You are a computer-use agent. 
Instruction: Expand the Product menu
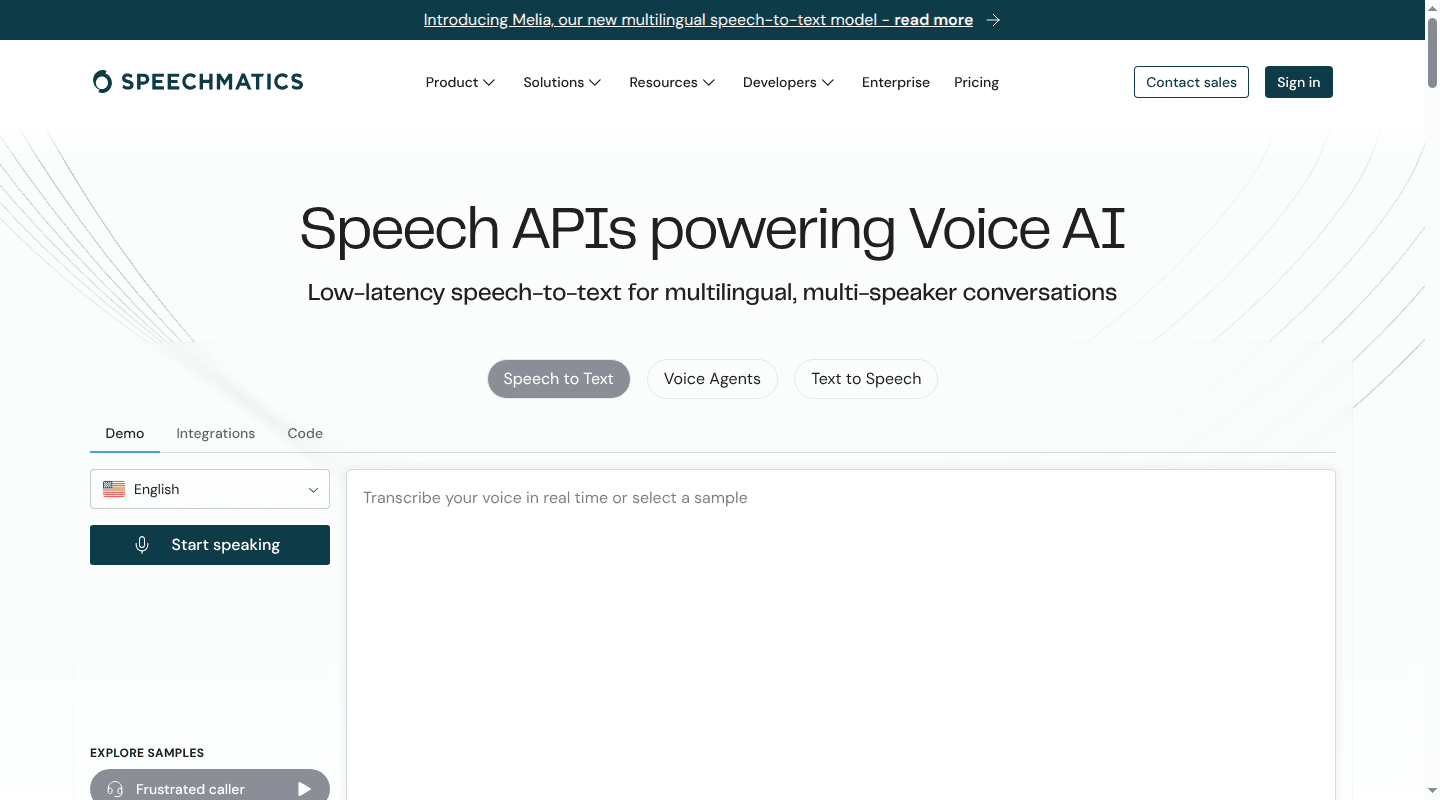click(x=460, y=82)
